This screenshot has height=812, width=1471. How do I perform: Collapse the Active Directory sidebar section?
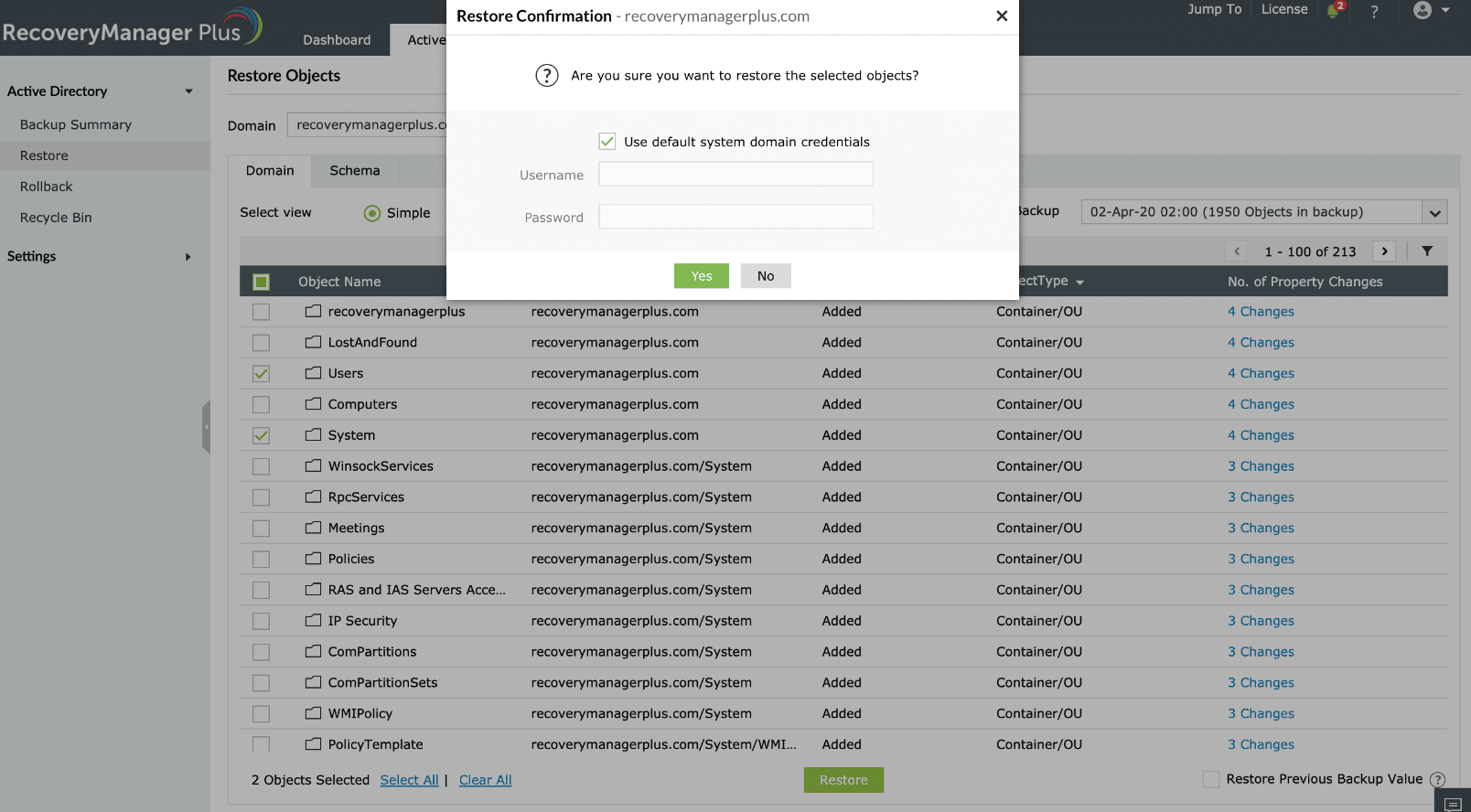(x=189, y=91)
